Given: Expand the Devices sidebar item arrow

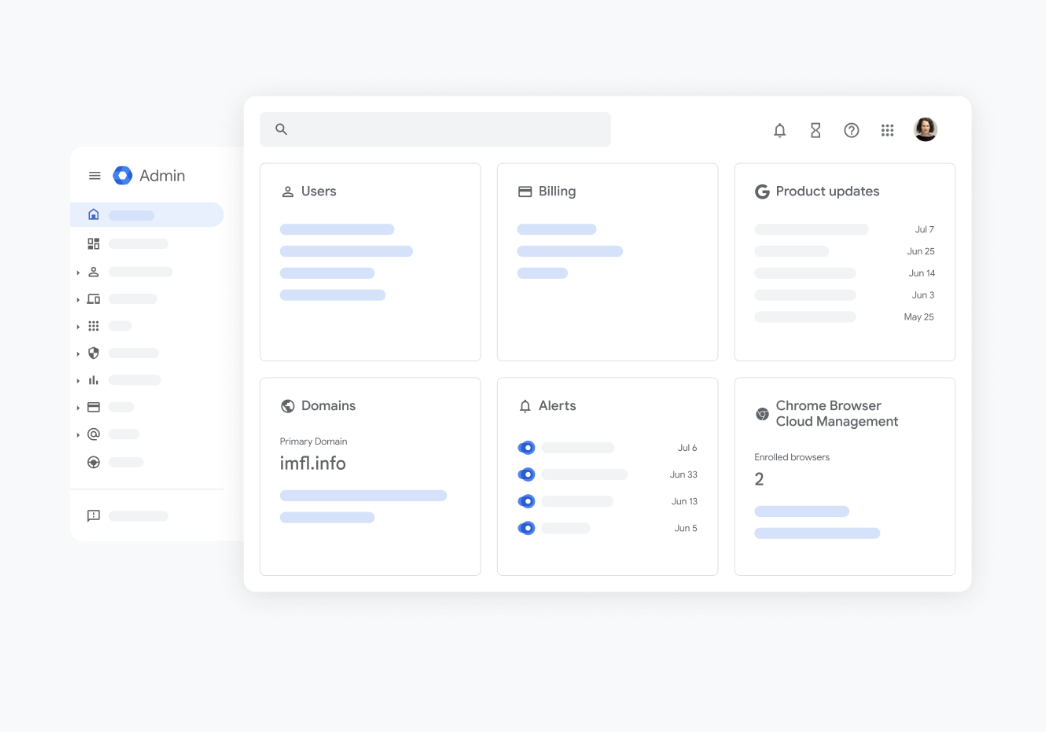Looking at the screenshot, I should pos(78,300).
